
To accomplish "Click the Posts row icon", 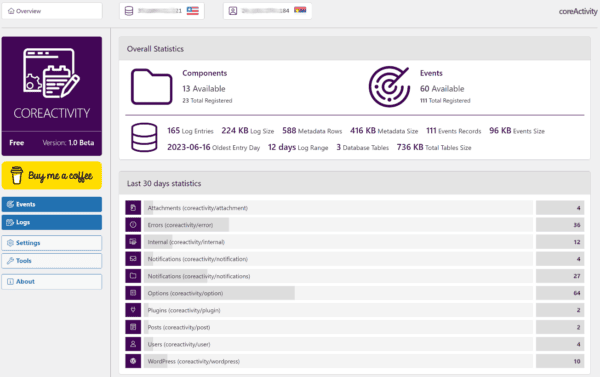I will [x=133, y=327].
